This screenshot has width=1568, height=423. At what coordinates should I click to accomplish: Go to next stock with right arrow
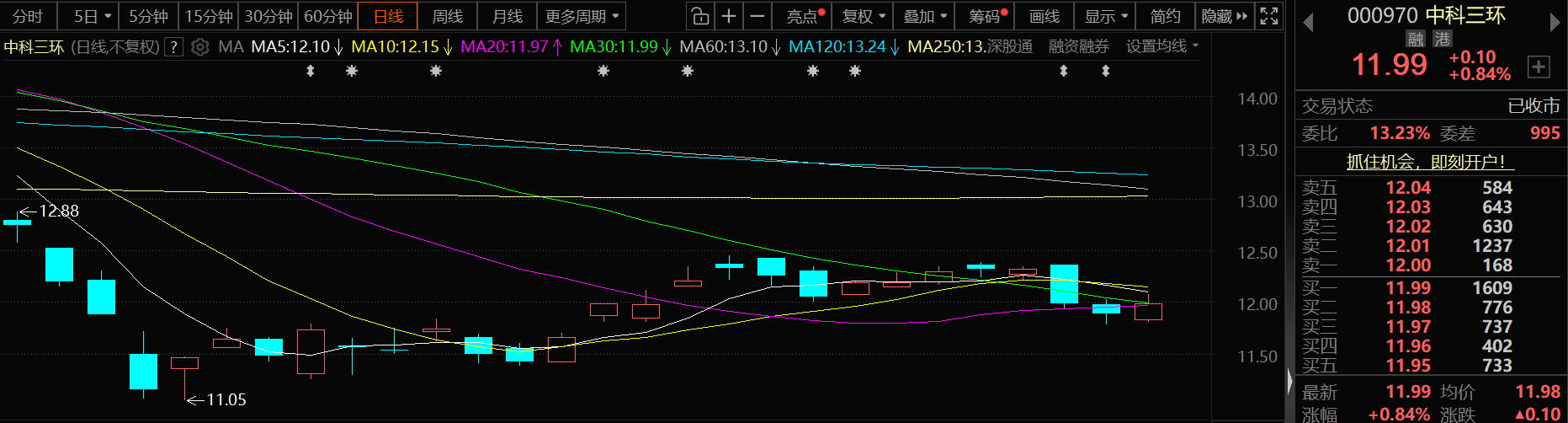point(1555,22)
